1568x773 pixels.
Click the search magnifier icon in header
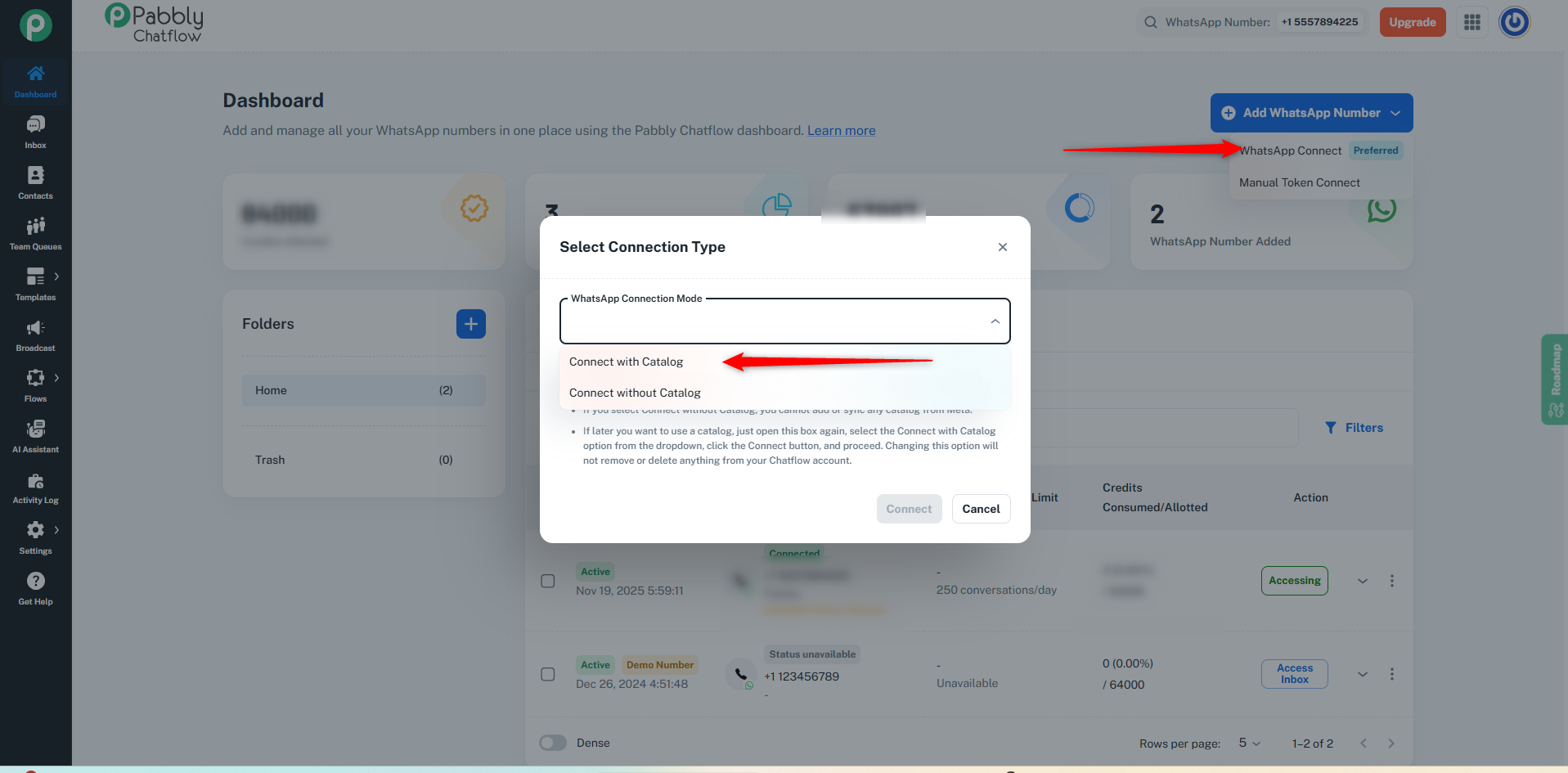pos(1151,22)
